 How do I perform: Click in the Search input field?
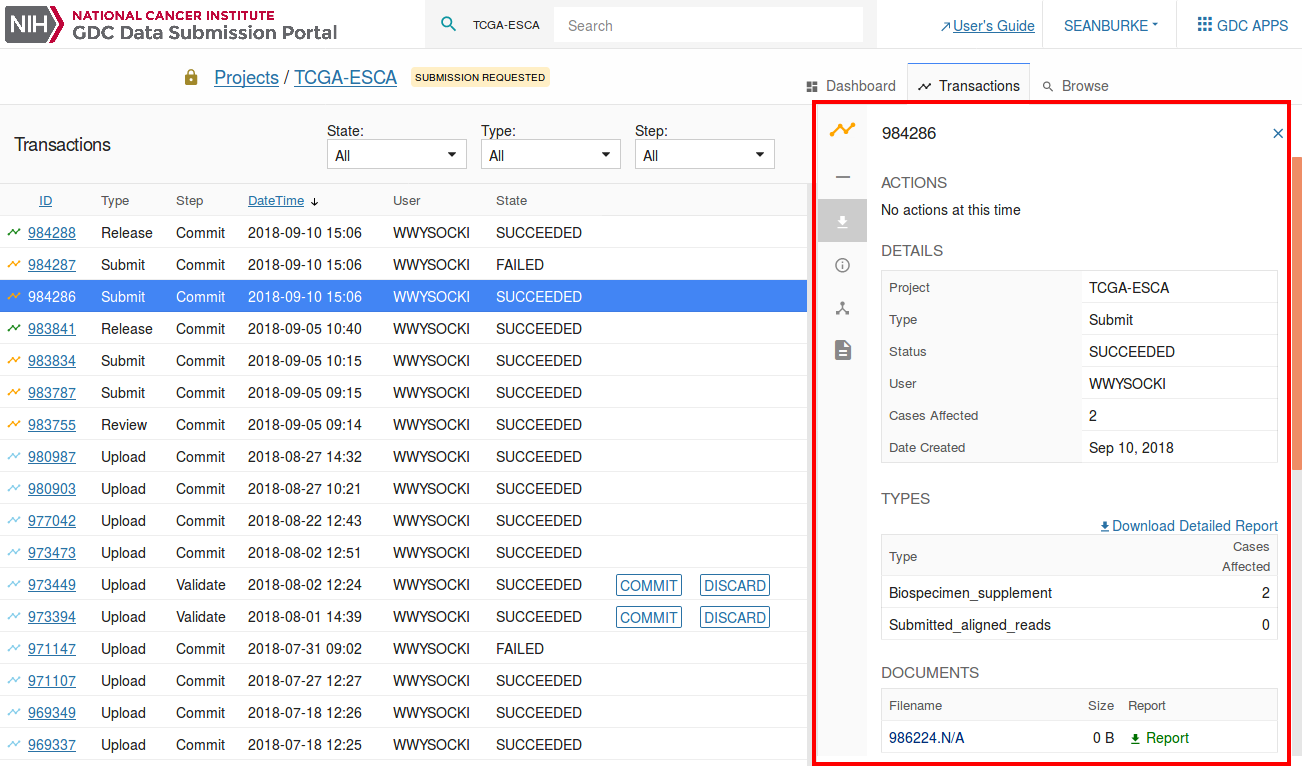(x=708, y=26)
